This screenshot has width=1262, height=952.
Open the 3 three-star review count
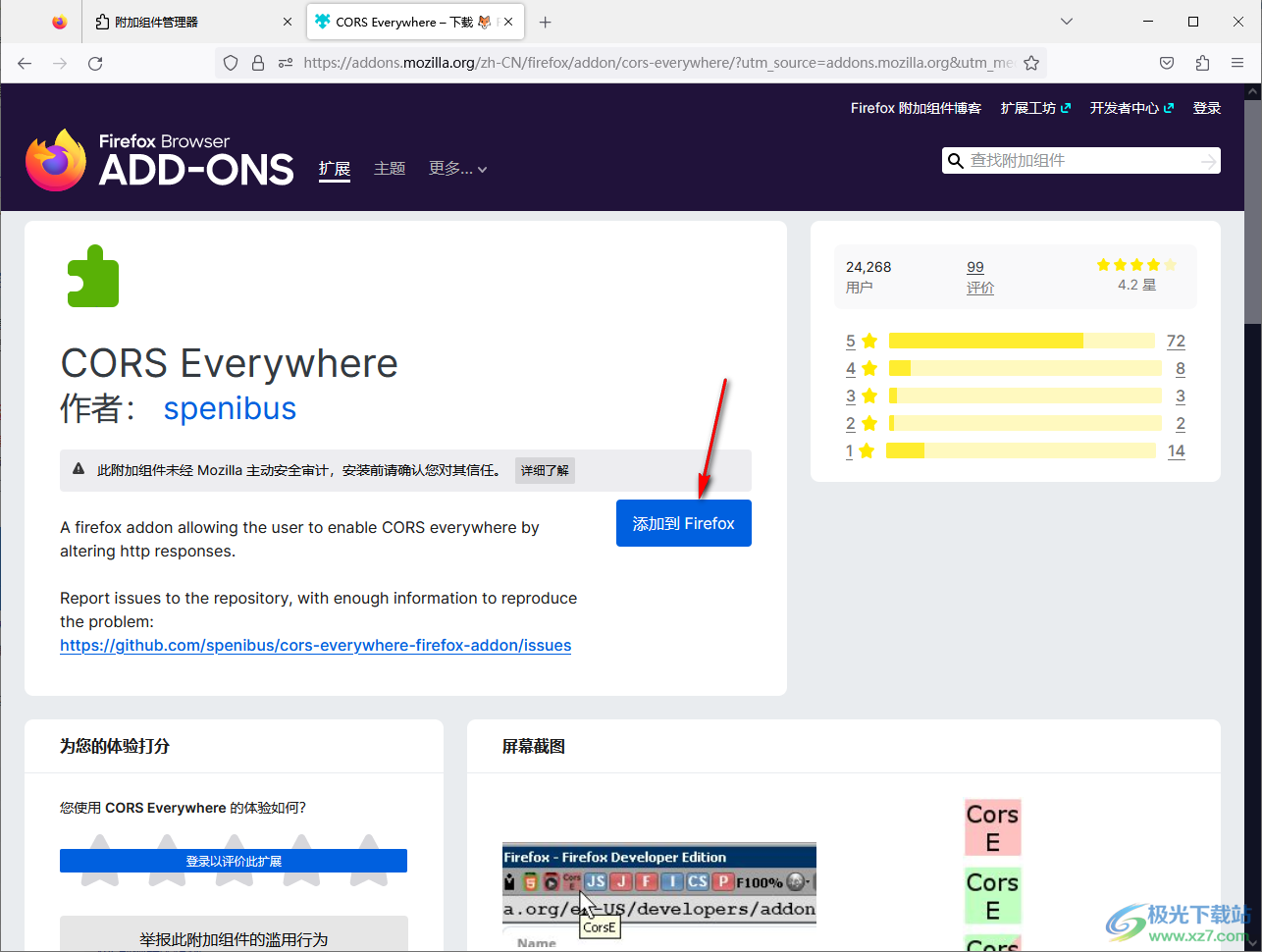click(1181, 397)
